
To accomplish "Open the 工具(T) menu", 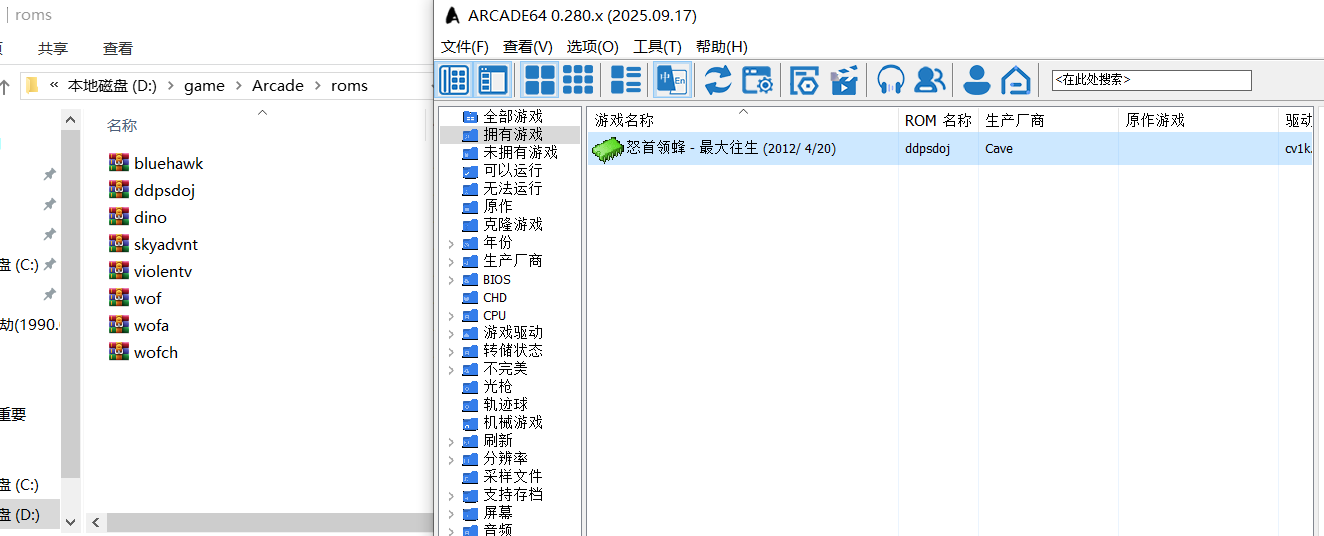I will [657, 47].
